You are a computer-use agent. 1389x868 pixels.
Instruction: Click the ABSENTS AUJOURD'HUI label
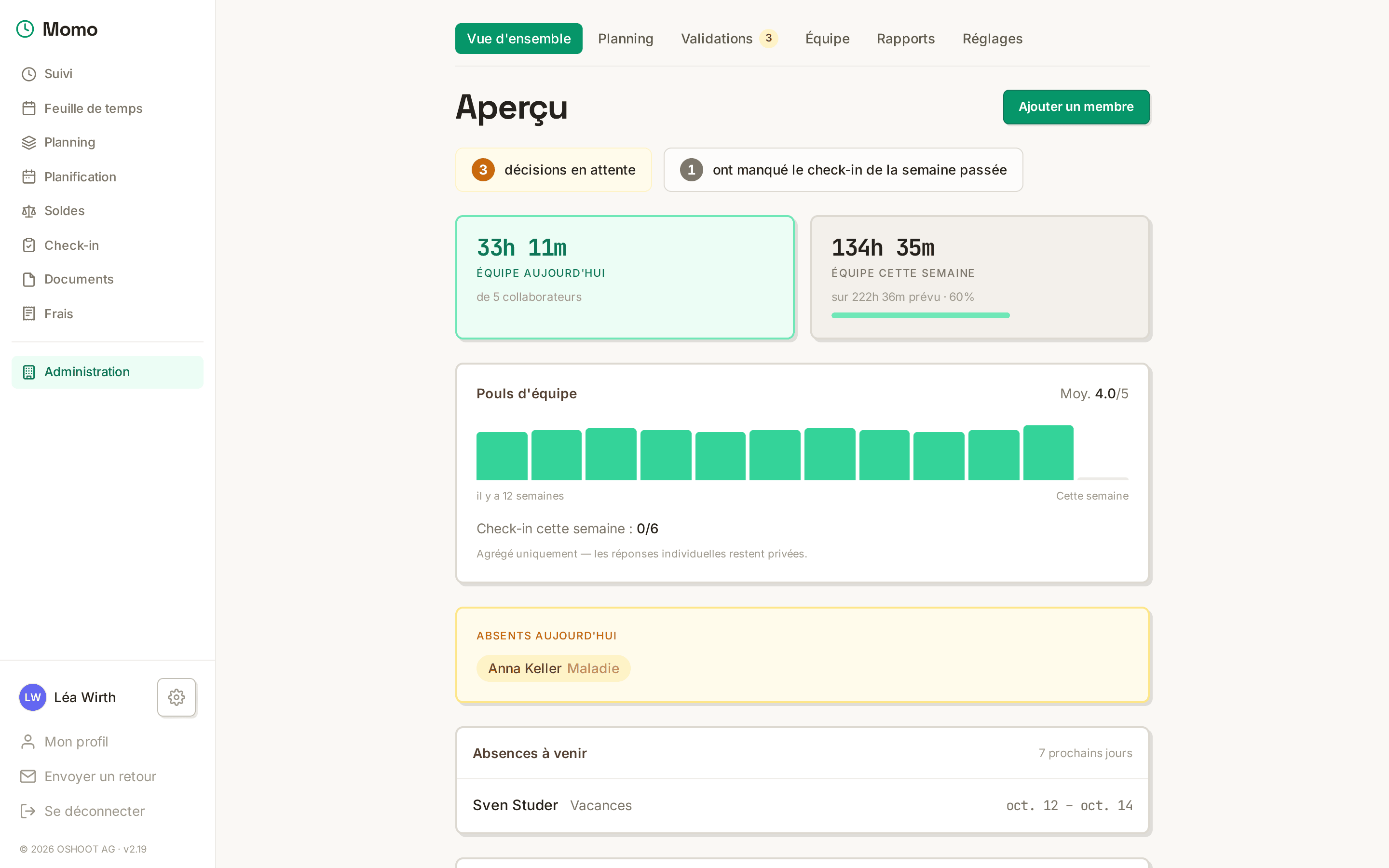pos(546,636)
